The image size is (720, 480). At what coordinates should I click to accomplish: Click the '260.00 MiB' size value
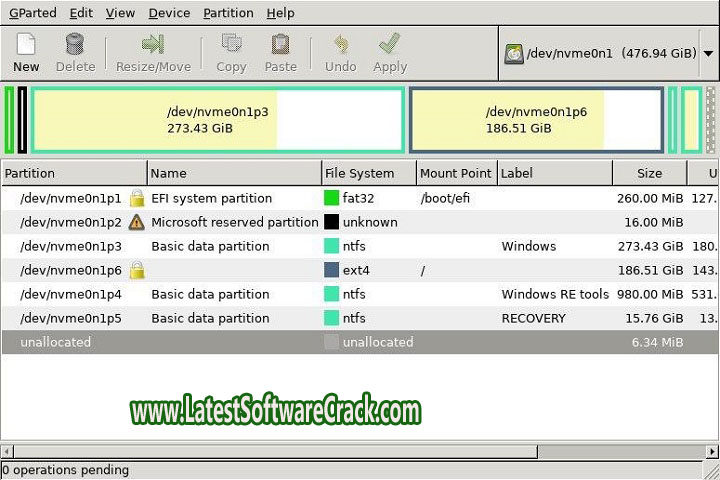(650, 198)
